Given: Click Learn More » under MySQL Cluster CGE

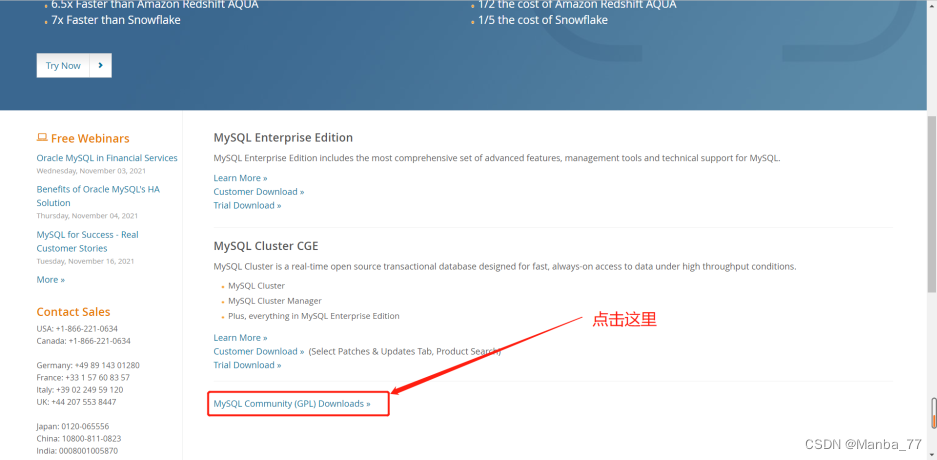Looking at the screenshot, I should (x=240, y=338).
